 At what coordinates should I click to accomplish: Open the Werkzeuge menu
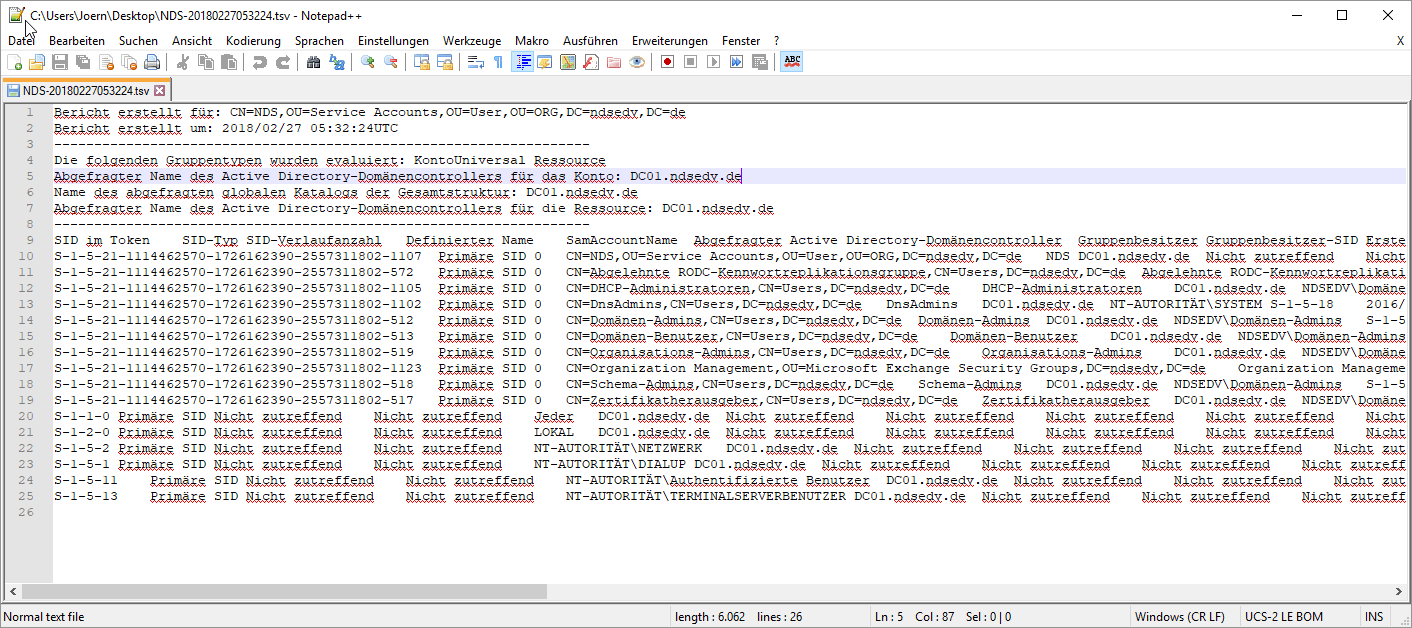[x=472, y=41]
